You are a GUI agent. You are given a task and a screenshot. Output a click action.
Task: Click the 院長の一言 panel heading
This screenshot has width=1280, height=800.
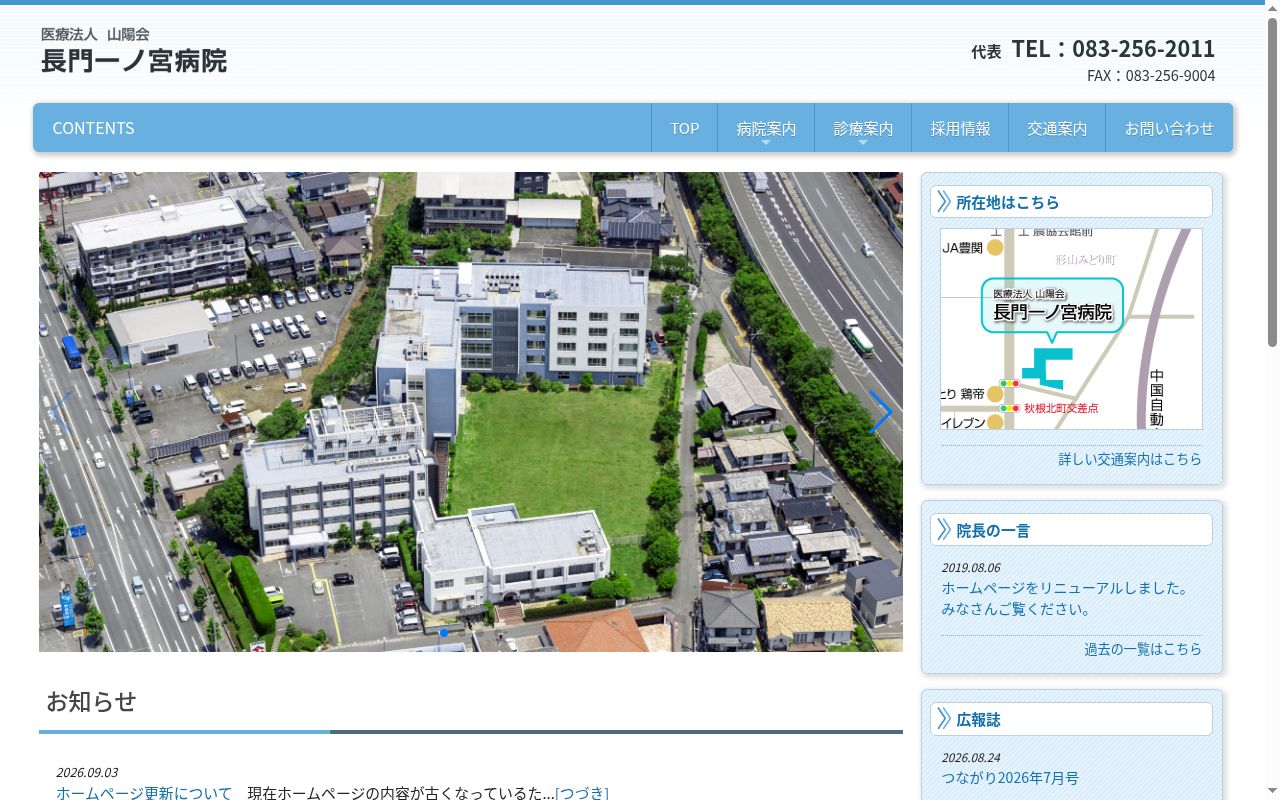[x=1071, y=530]
